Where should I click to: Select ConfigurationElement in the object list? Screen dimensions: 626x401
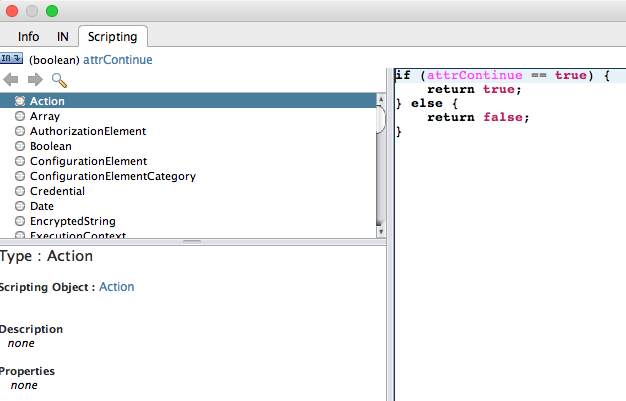[x=88, y=161]
